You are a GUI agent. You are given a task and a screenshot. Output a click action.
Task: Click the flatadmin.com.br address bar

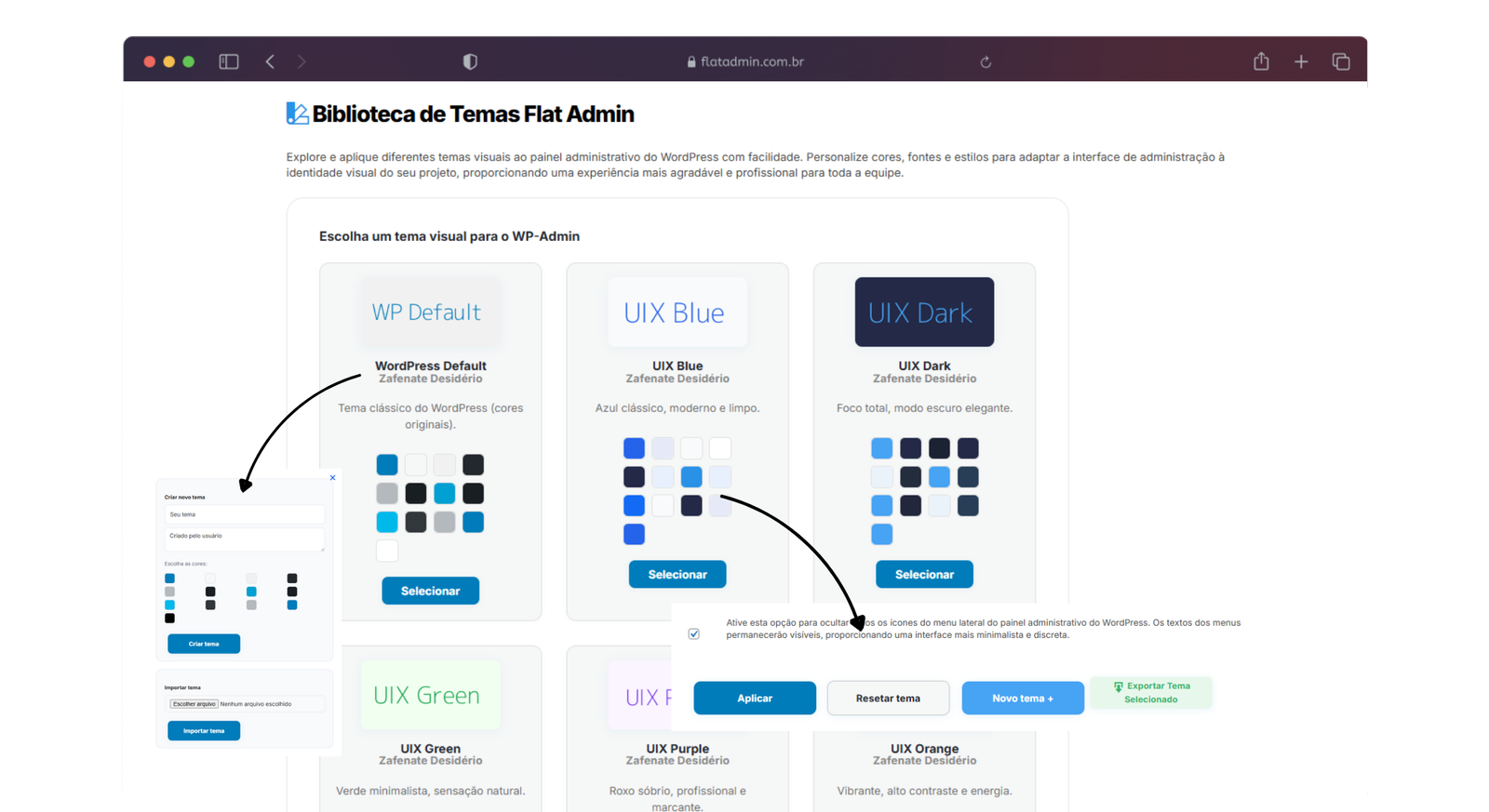(x=744, y=61)
